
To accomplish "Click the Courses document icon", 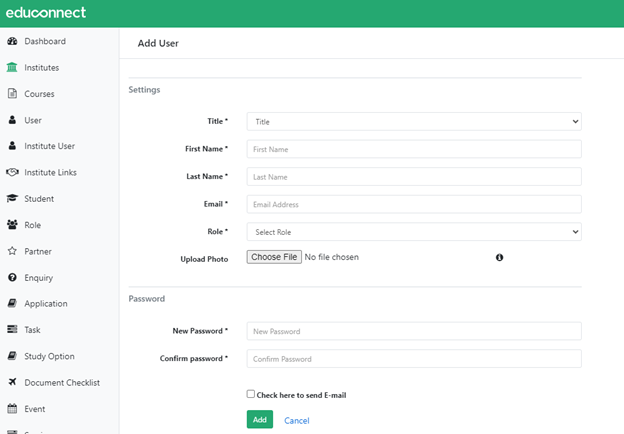I will click(12, 93).
